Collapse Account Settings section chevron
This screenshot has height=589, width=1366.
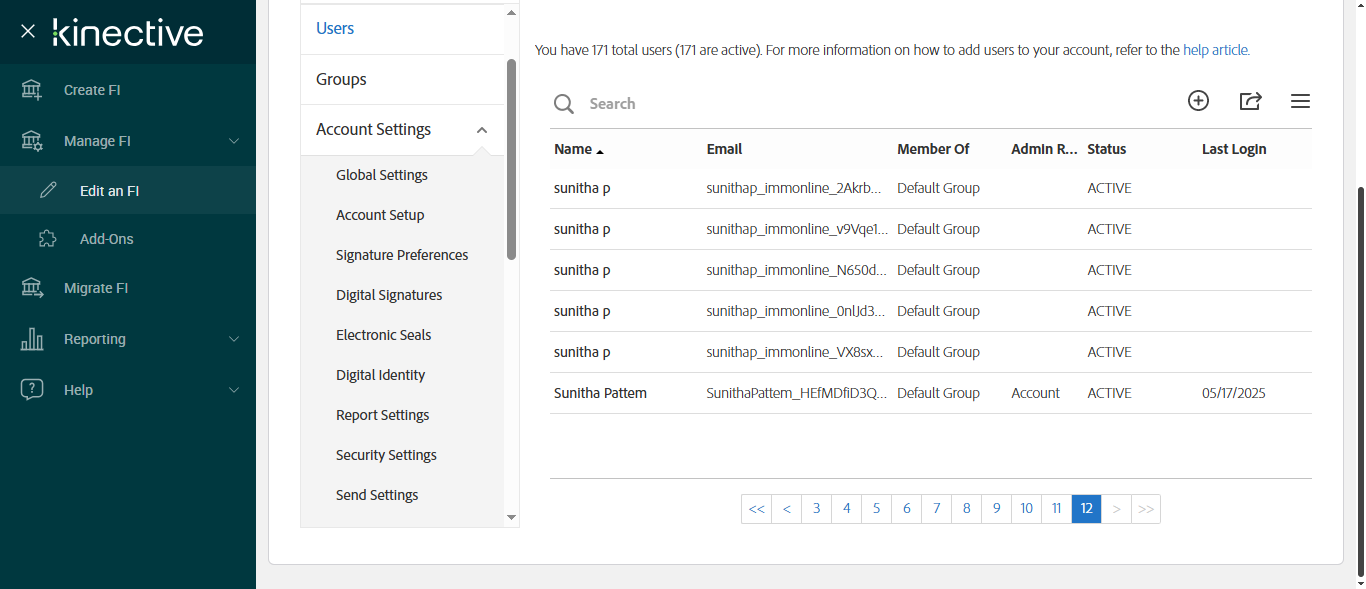(x=482, y=130)
